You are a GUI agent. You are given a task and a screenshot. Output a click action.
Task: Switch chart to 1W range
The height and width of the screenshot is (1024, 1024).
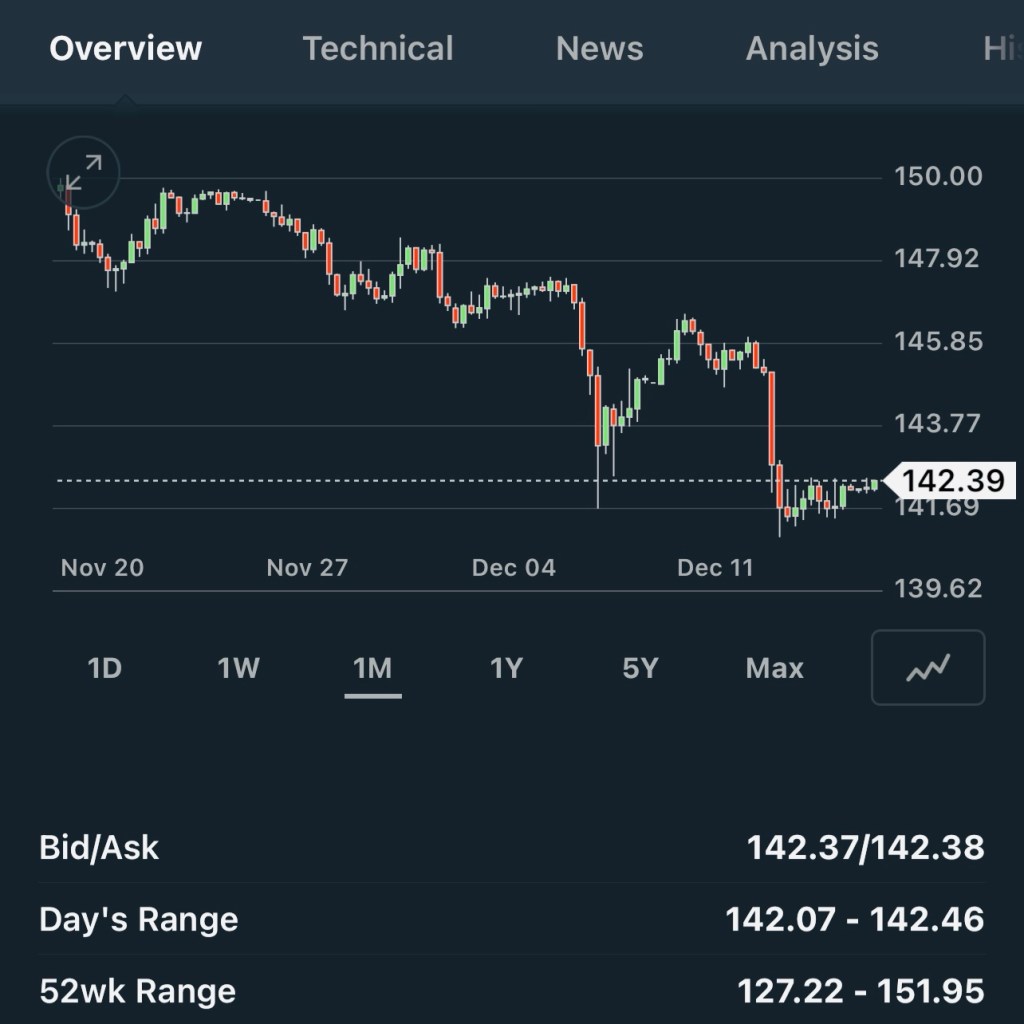[x=239, y=668]
